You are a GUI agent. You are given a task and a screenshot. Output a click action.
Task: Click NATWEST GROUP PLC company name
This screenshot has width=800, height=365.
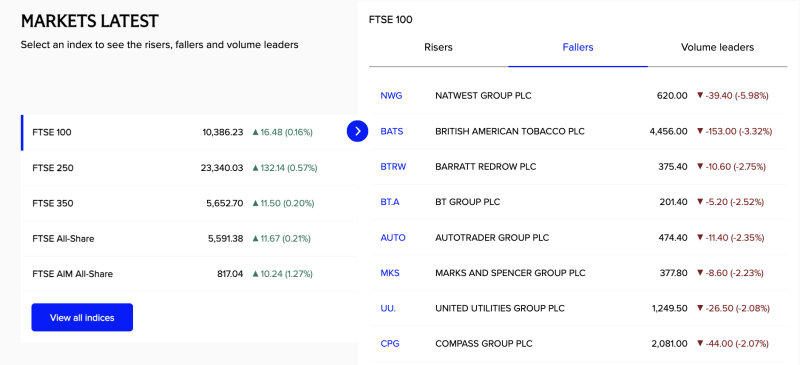[483, 95]
